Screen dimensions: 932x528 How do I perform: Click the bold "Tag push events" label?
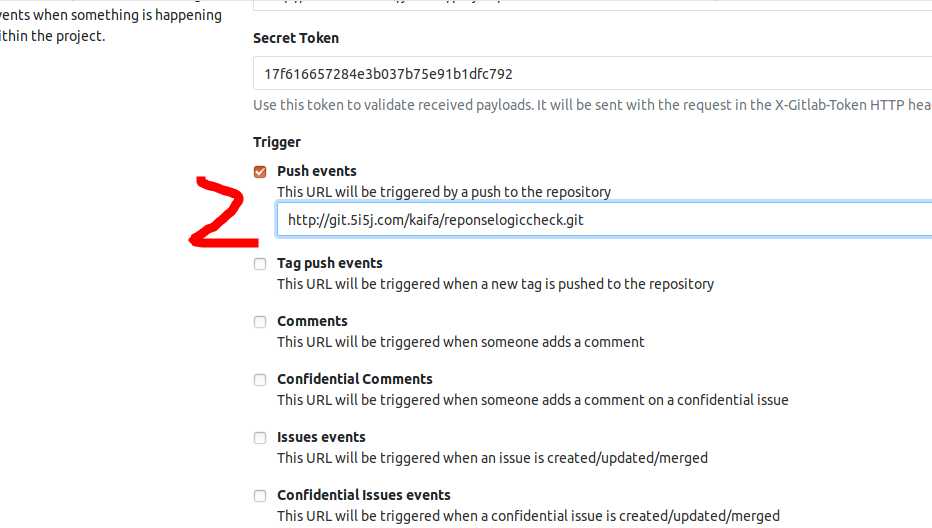330,263
